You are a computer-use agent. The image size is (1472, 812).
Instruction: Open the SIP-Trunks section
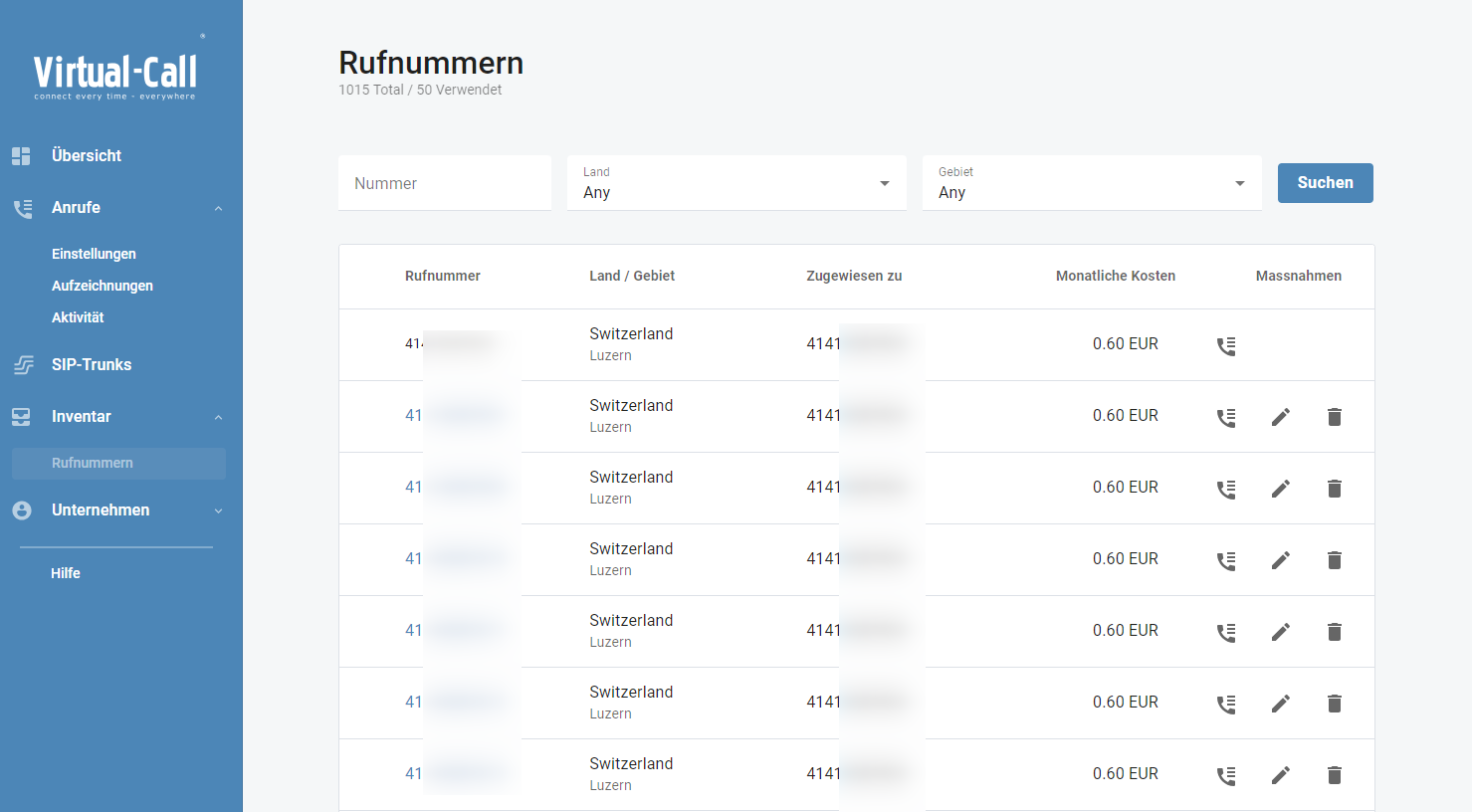click(92, 364)
